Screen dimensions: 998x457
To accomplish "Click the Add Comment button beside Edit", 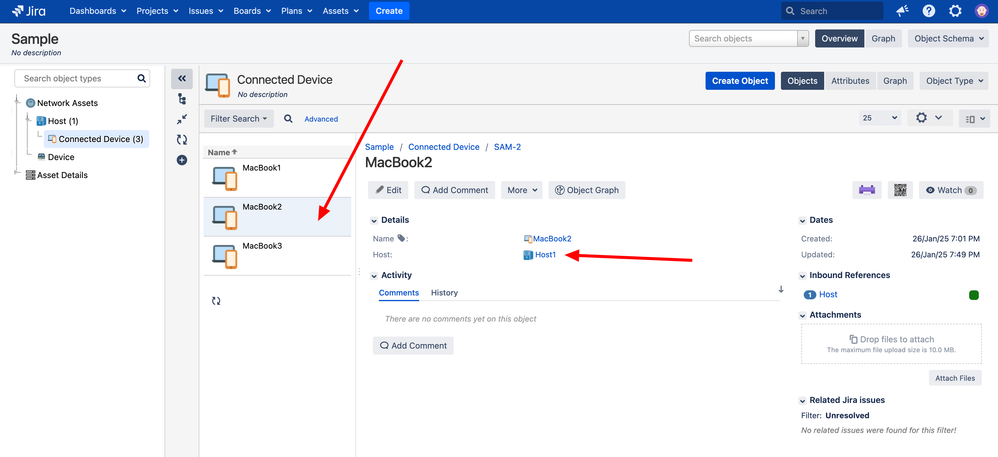I will 454,190.
